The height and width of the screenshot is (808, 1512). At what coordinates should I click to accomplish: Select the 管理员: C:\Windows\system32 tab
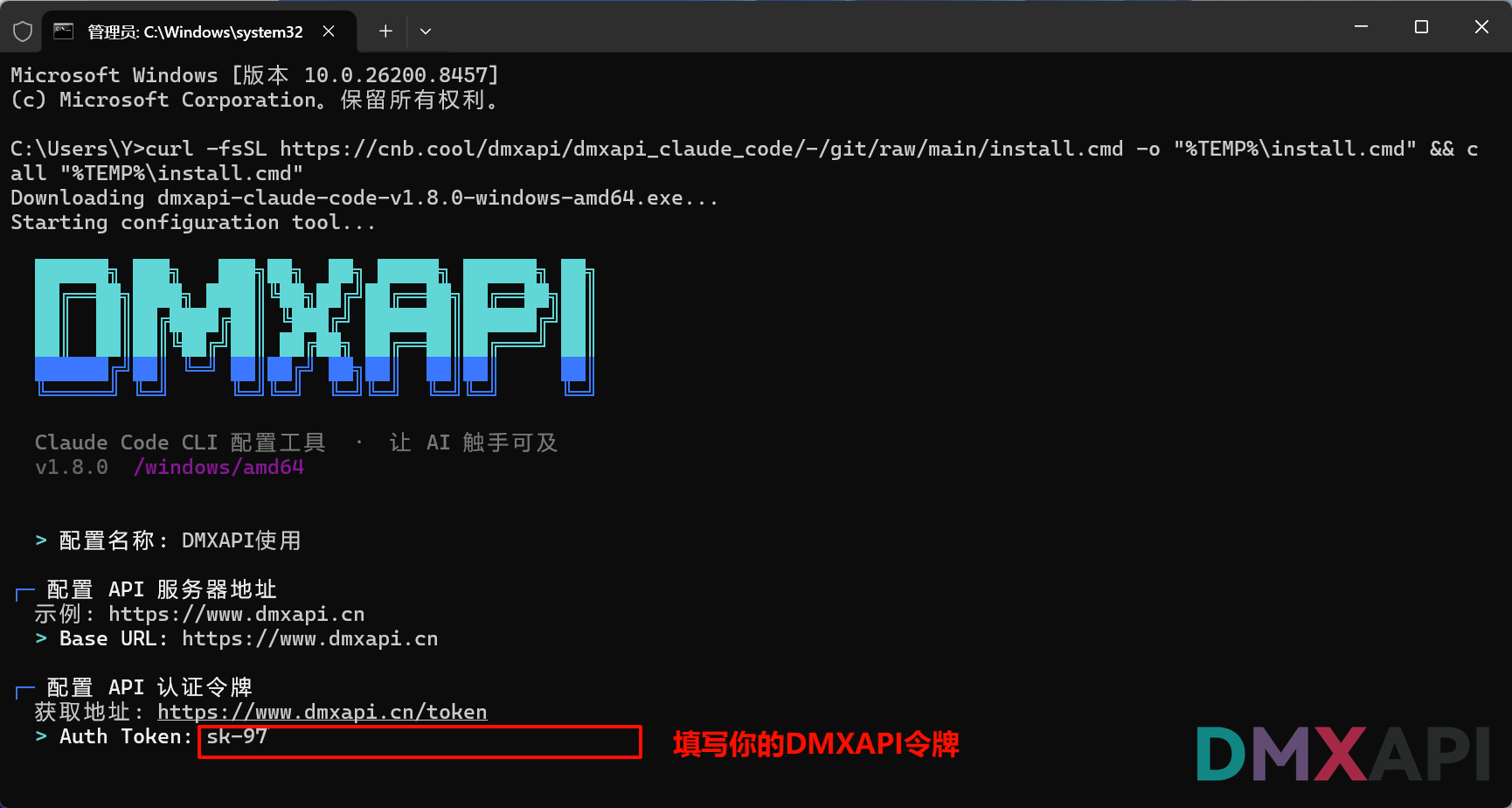[x=199, y=31]
